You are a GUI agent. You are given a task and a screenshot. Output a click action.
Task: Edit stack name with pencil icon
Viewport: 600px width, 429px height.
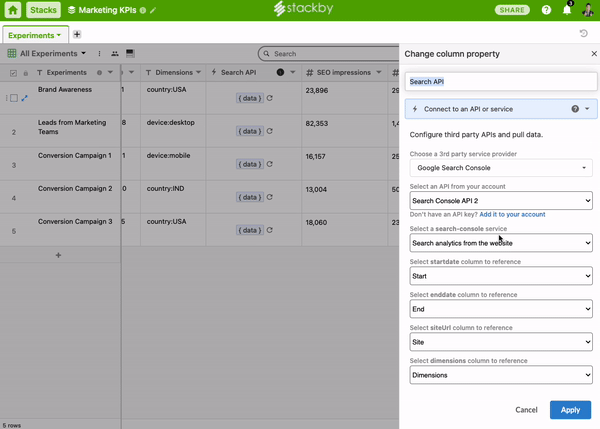point(153,10)
